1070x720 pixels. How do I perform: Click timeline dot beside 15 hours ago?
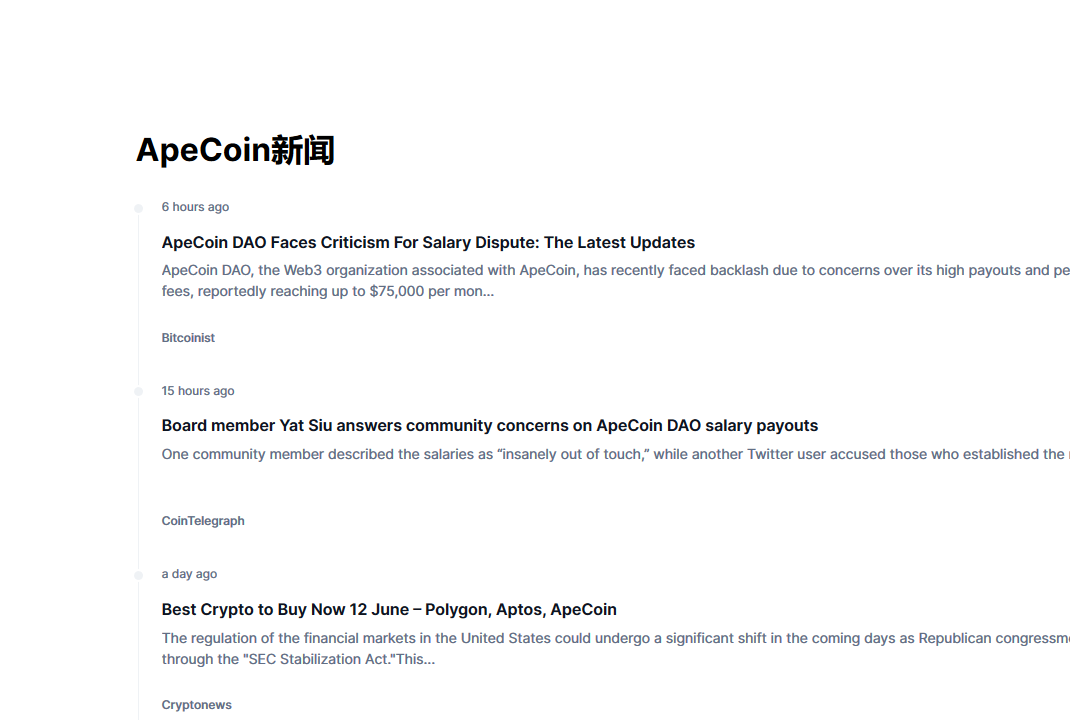coord(139,391)
